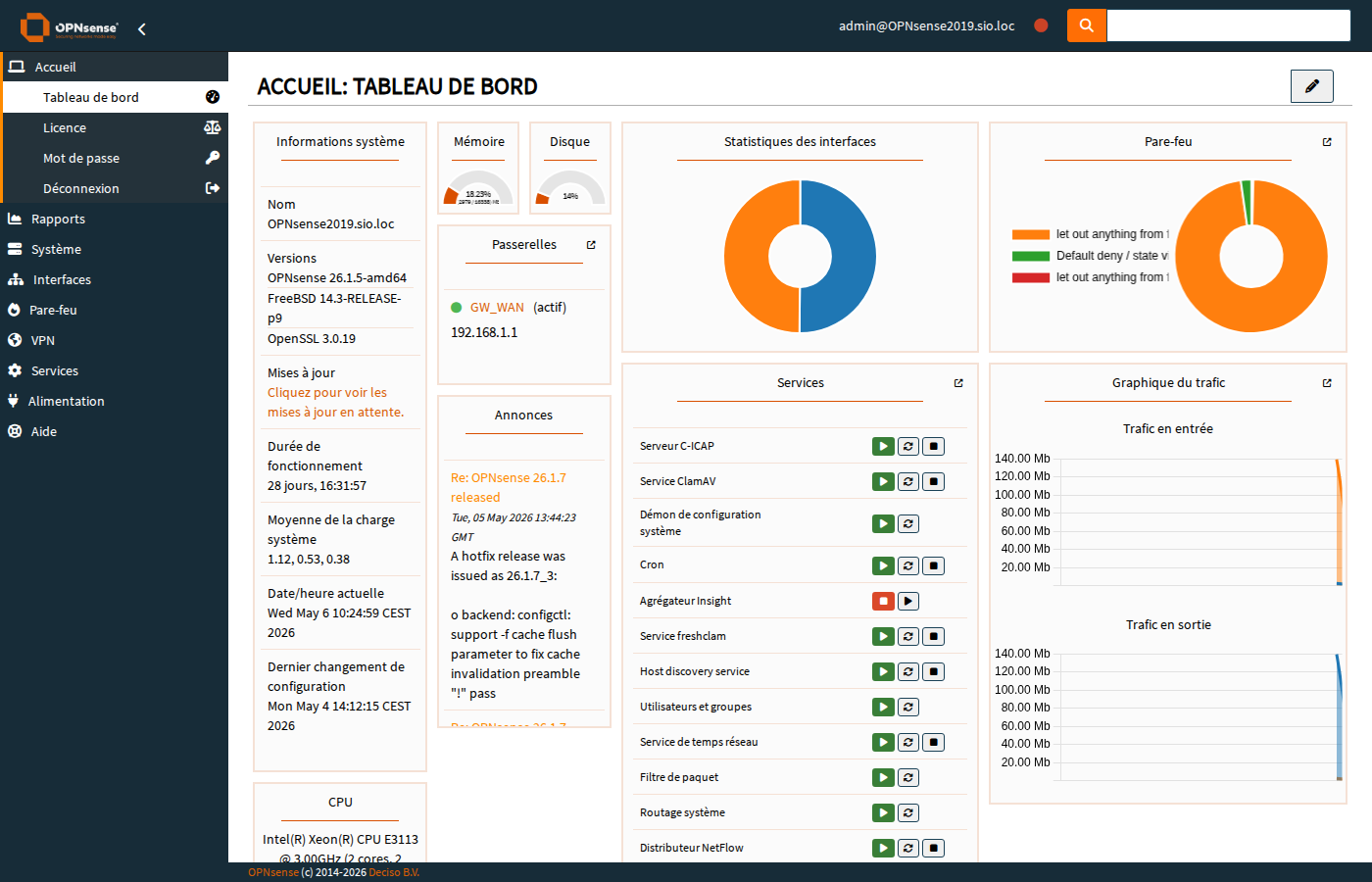Start the Cron service green play button
Image resolution: width=1372 pixels, height=882 pixels.
884,566
